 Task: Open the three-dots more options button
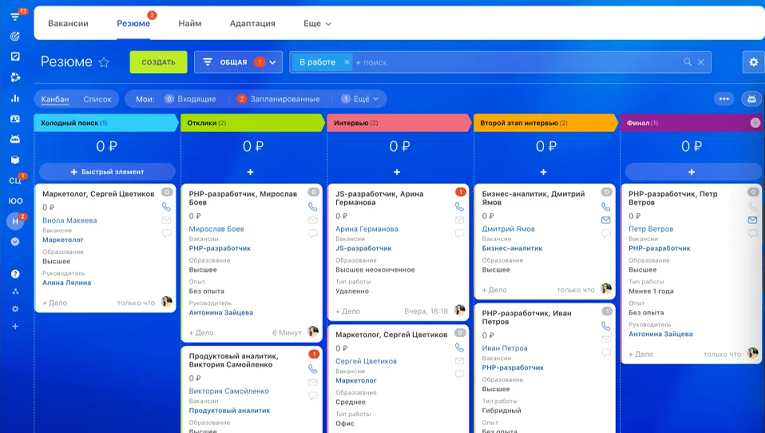pos(724,99)
